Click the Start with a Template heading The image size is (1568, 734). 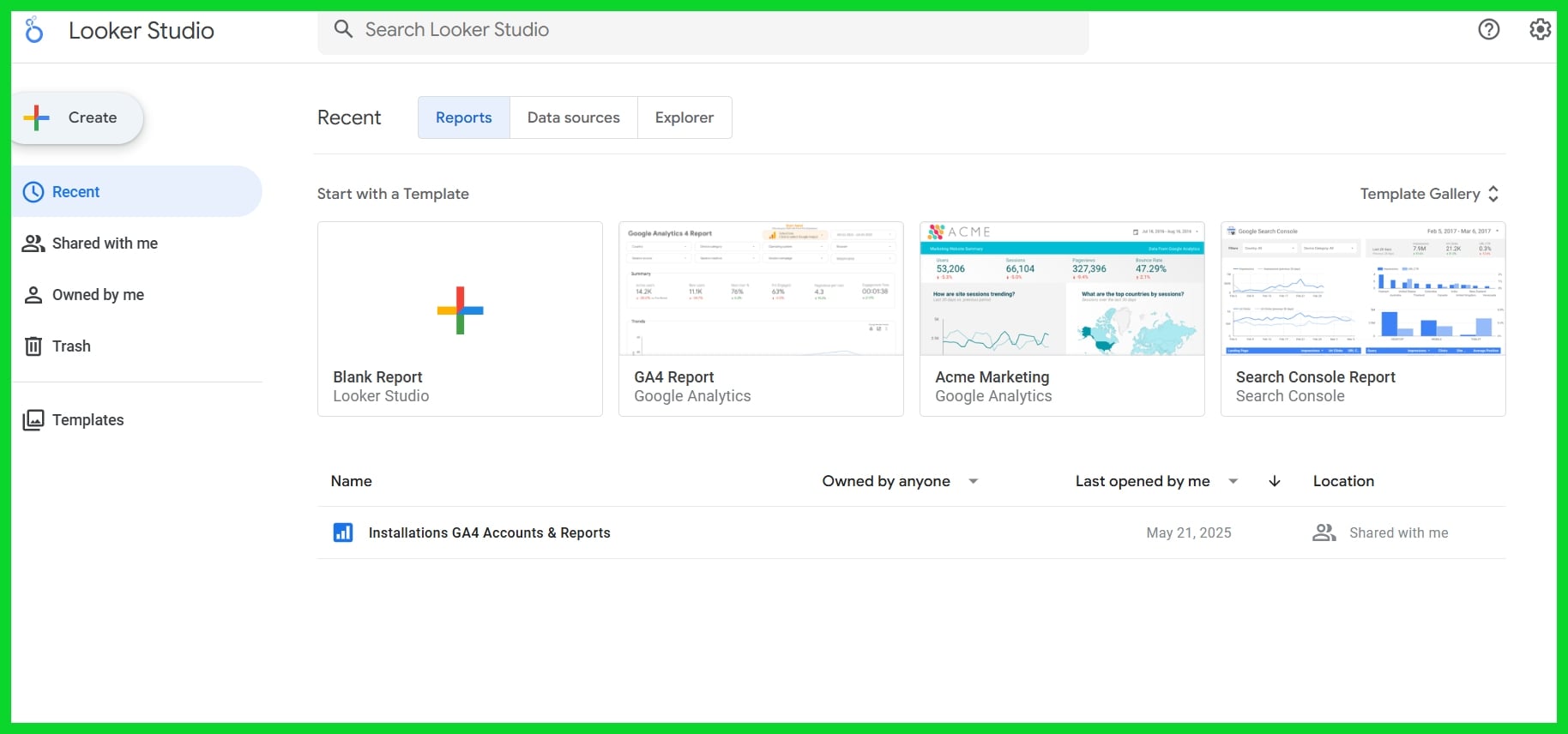[393, 194]
